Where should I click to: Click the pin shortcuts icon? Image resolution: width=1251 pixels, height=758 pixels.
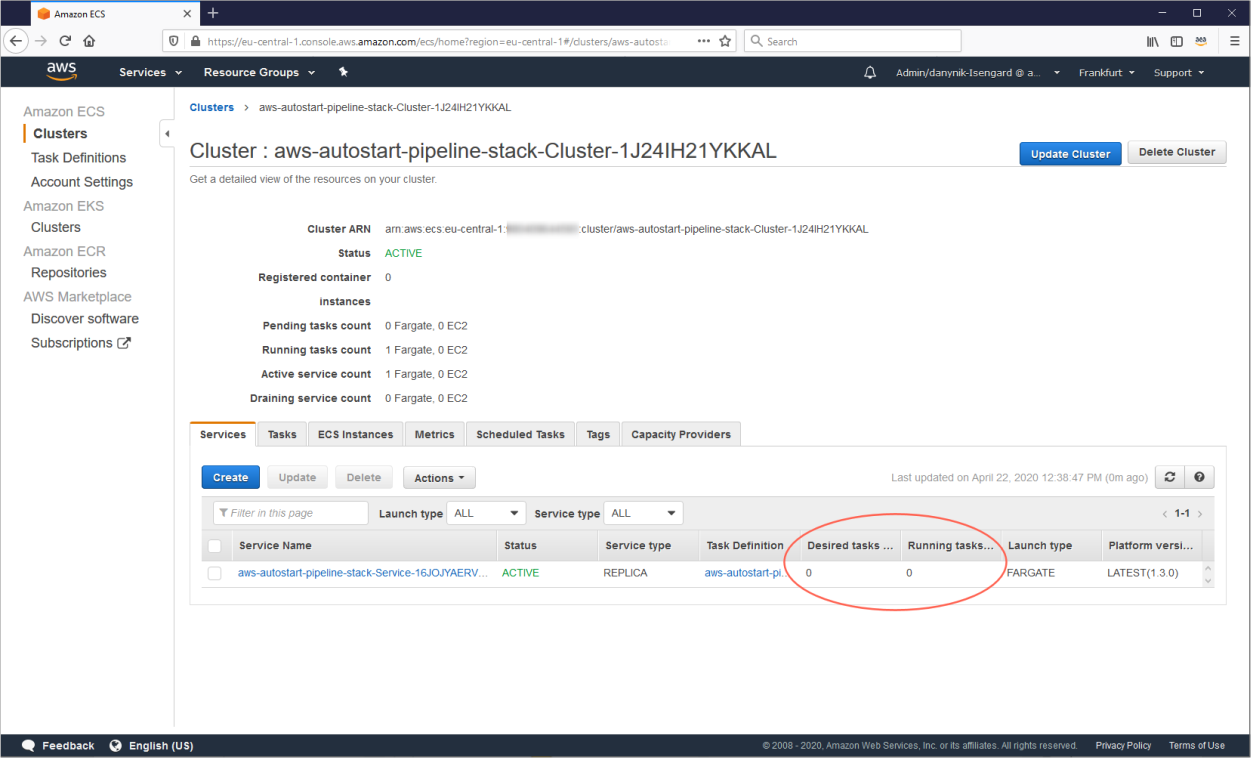tap(343, 72)
